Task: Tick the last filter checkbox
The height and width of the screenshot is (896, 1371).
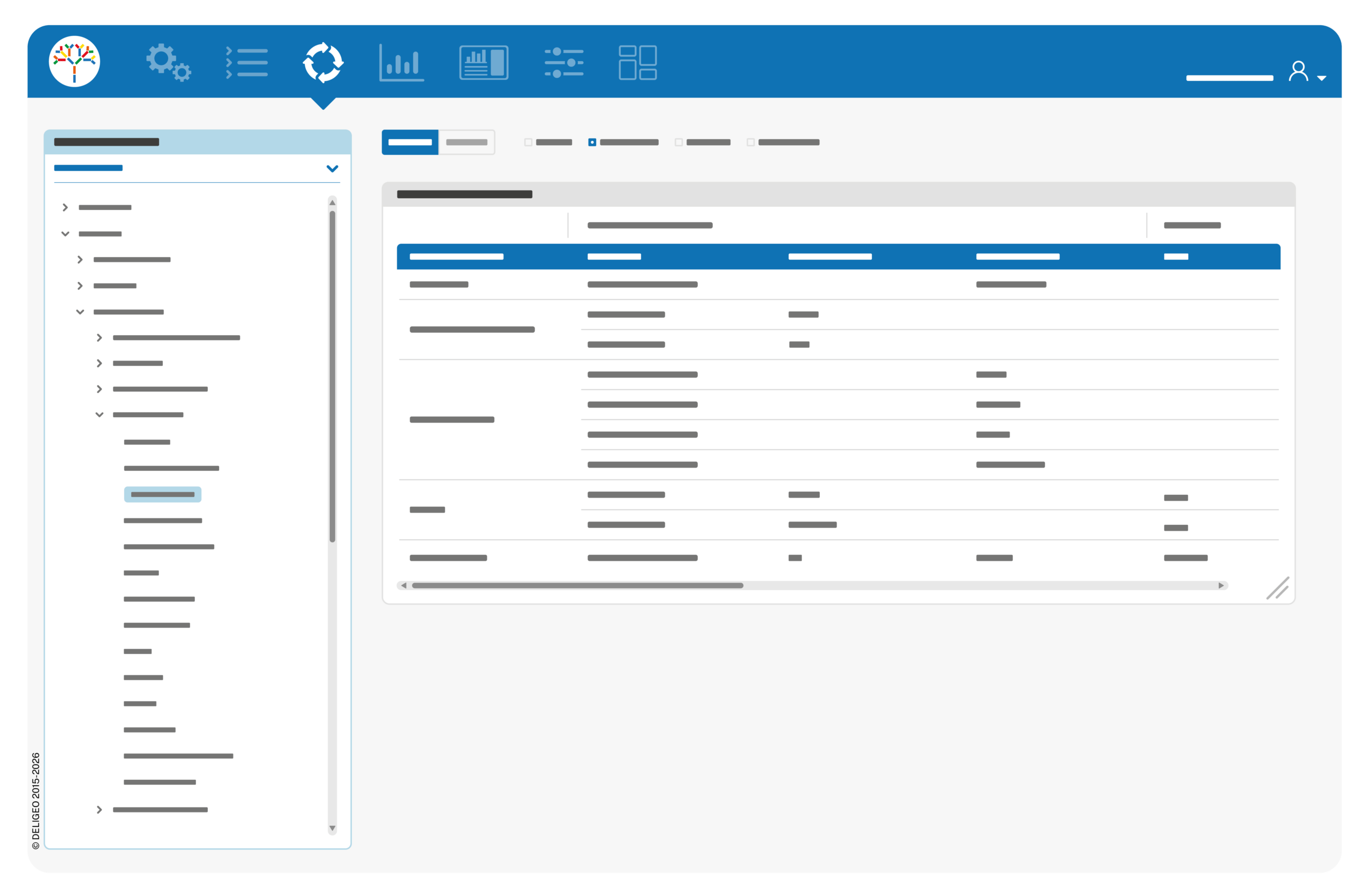Action: [751, 142]
